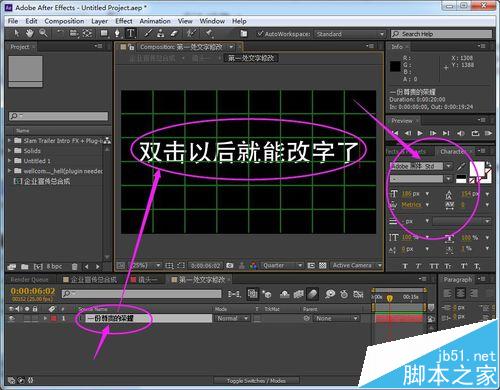Open the Animation menu
The image size is (500, 390).
[155, 21]
